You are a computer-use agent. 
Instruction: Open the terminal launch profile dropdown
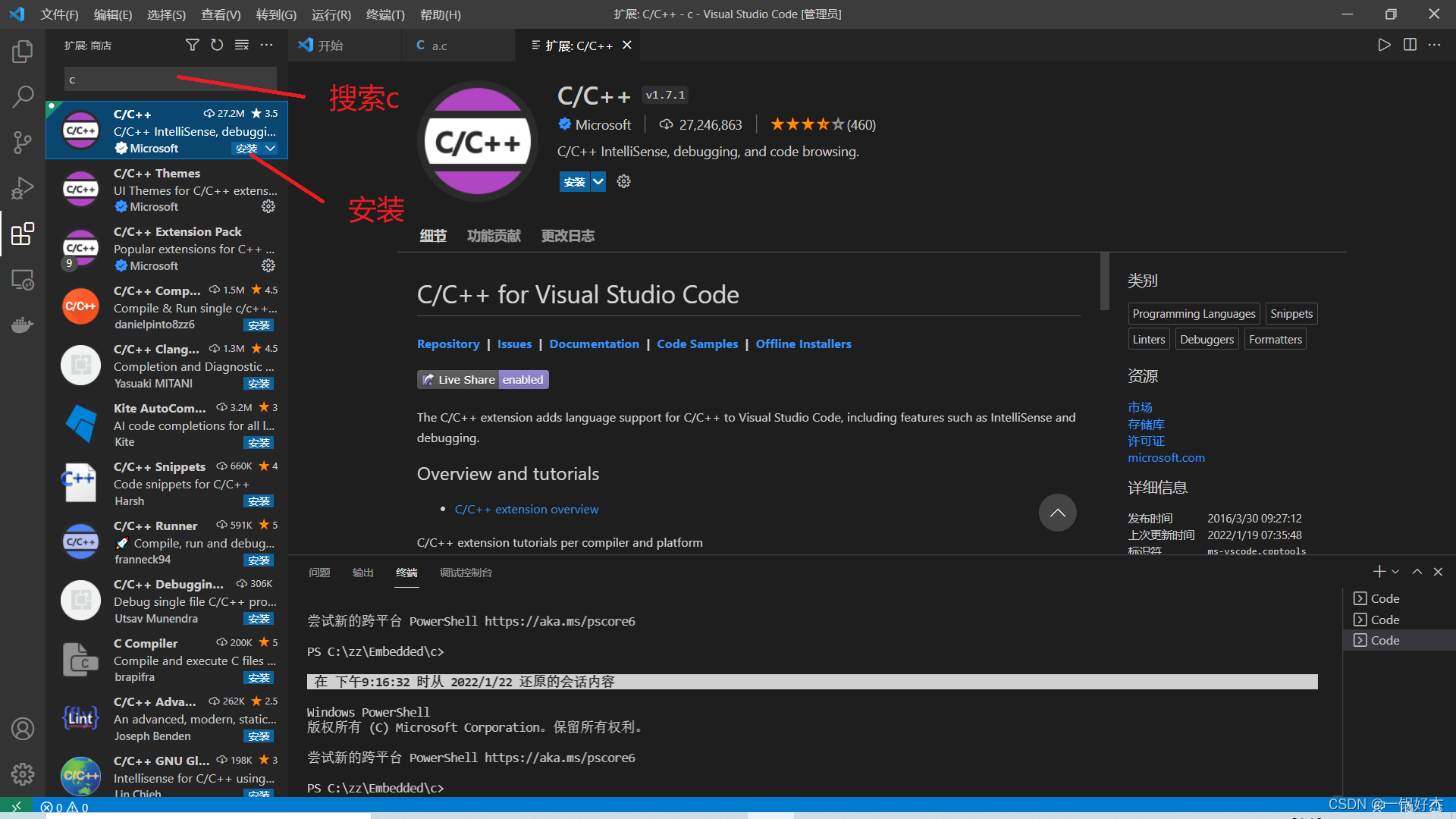point(1395,572)
